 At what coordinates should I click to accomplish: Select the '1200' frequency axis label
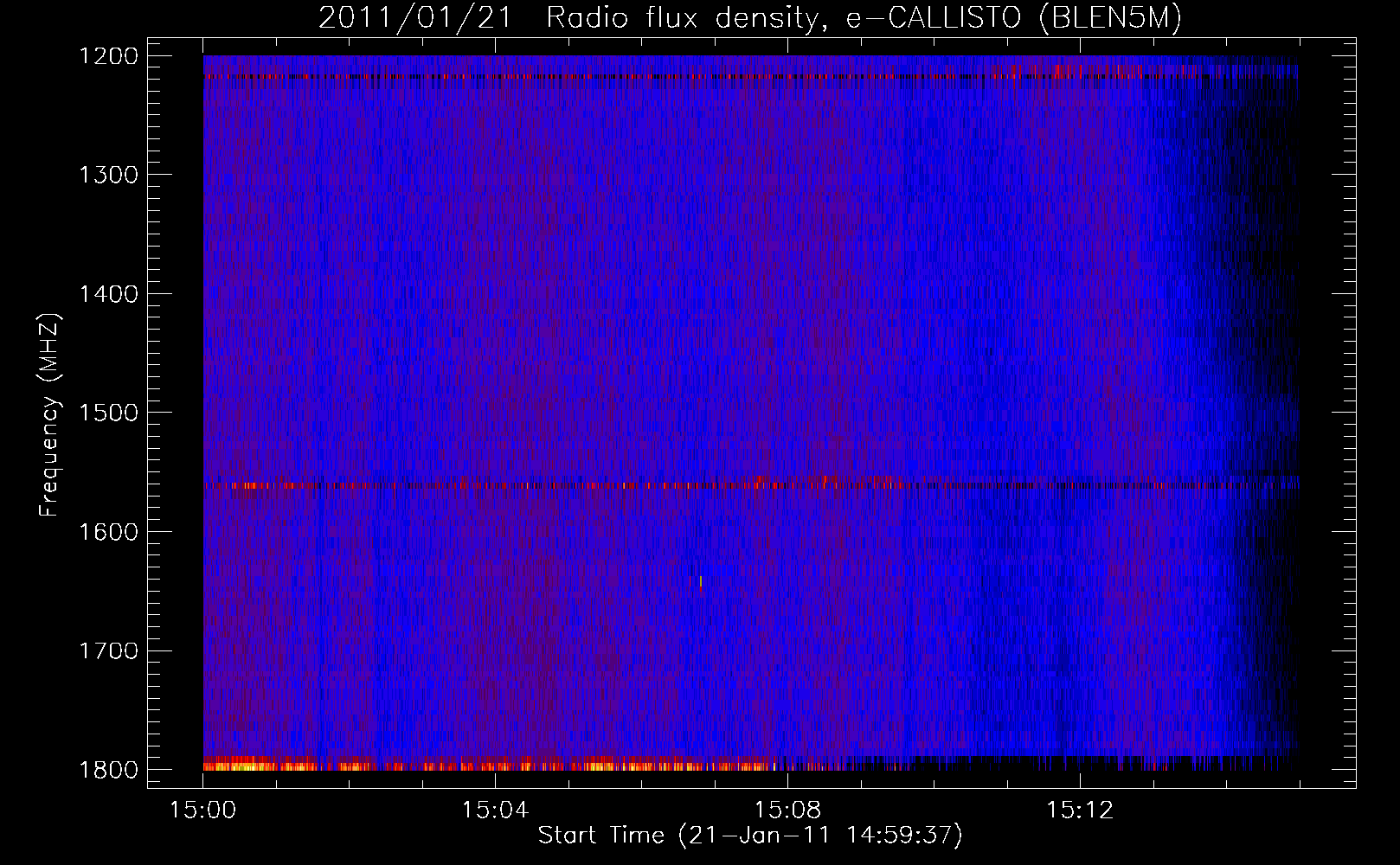(108, 56)
